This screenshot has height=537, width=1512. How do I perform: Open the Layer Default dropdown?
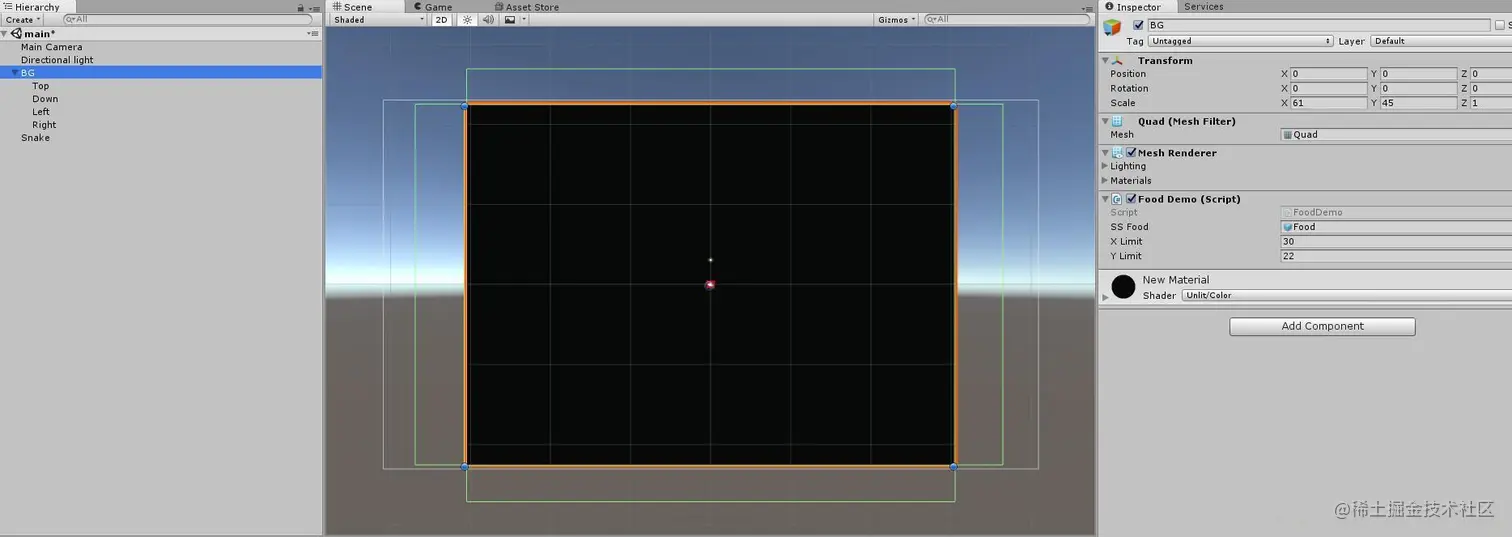click(x=1440, y=41)
